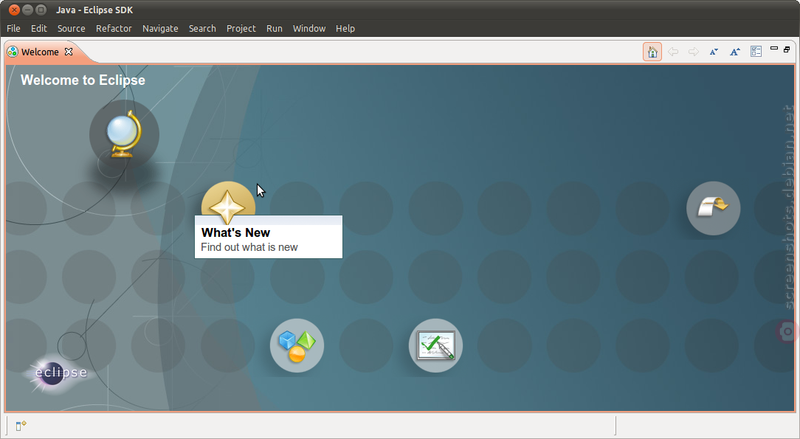Open the Overview globe icon

point(124,135)
